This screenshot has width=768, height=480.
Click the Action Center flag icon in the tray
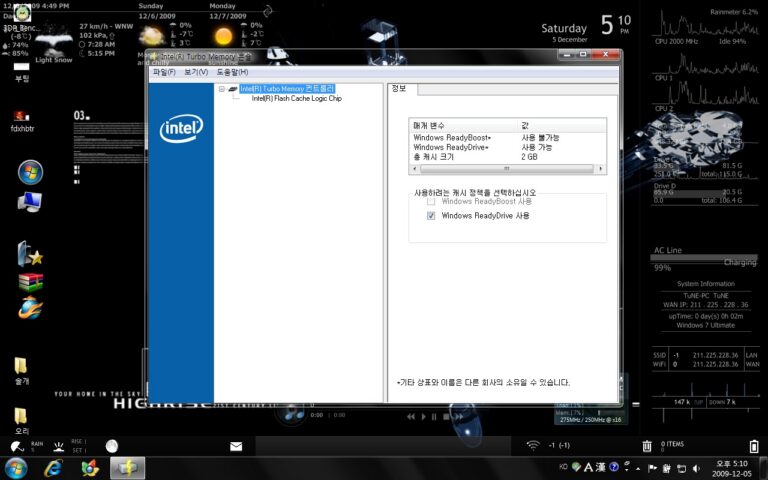pyautogui.click(x=652, y=469)
